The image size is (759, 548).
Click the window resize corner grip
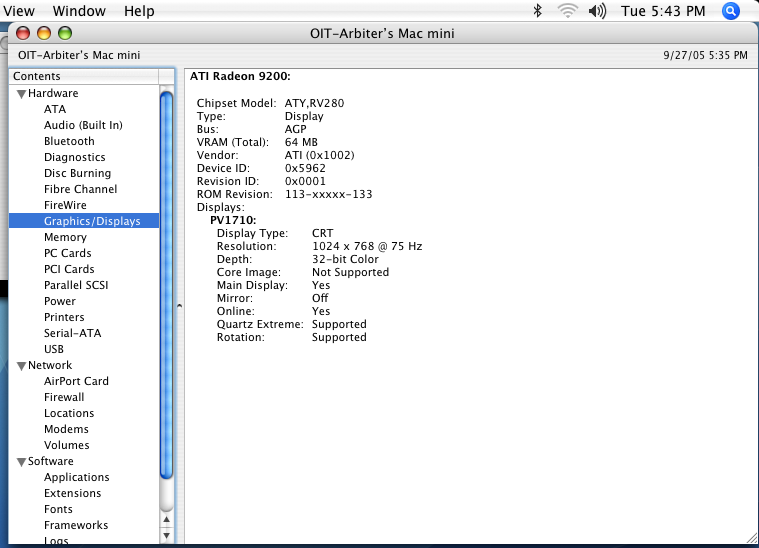tap(752, 537)
